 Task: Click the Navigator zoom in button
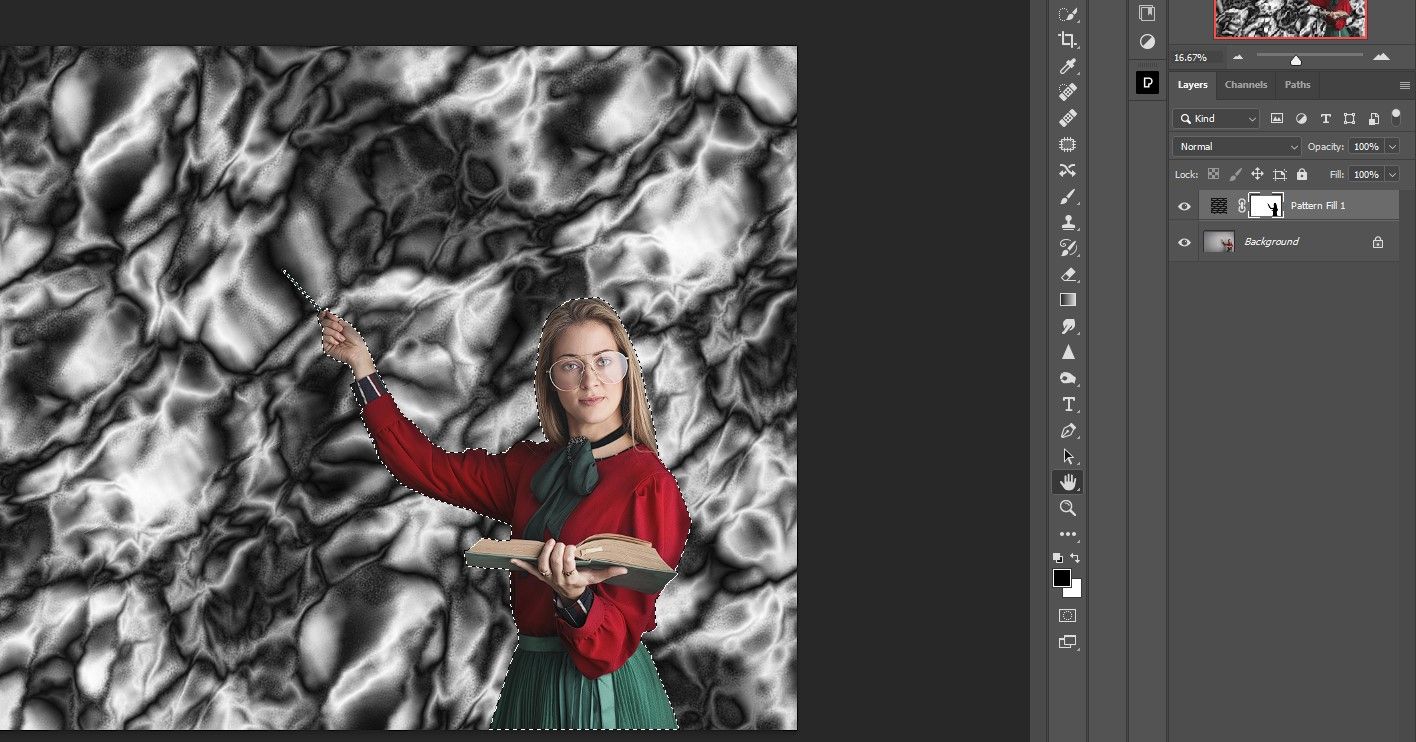1381,57
